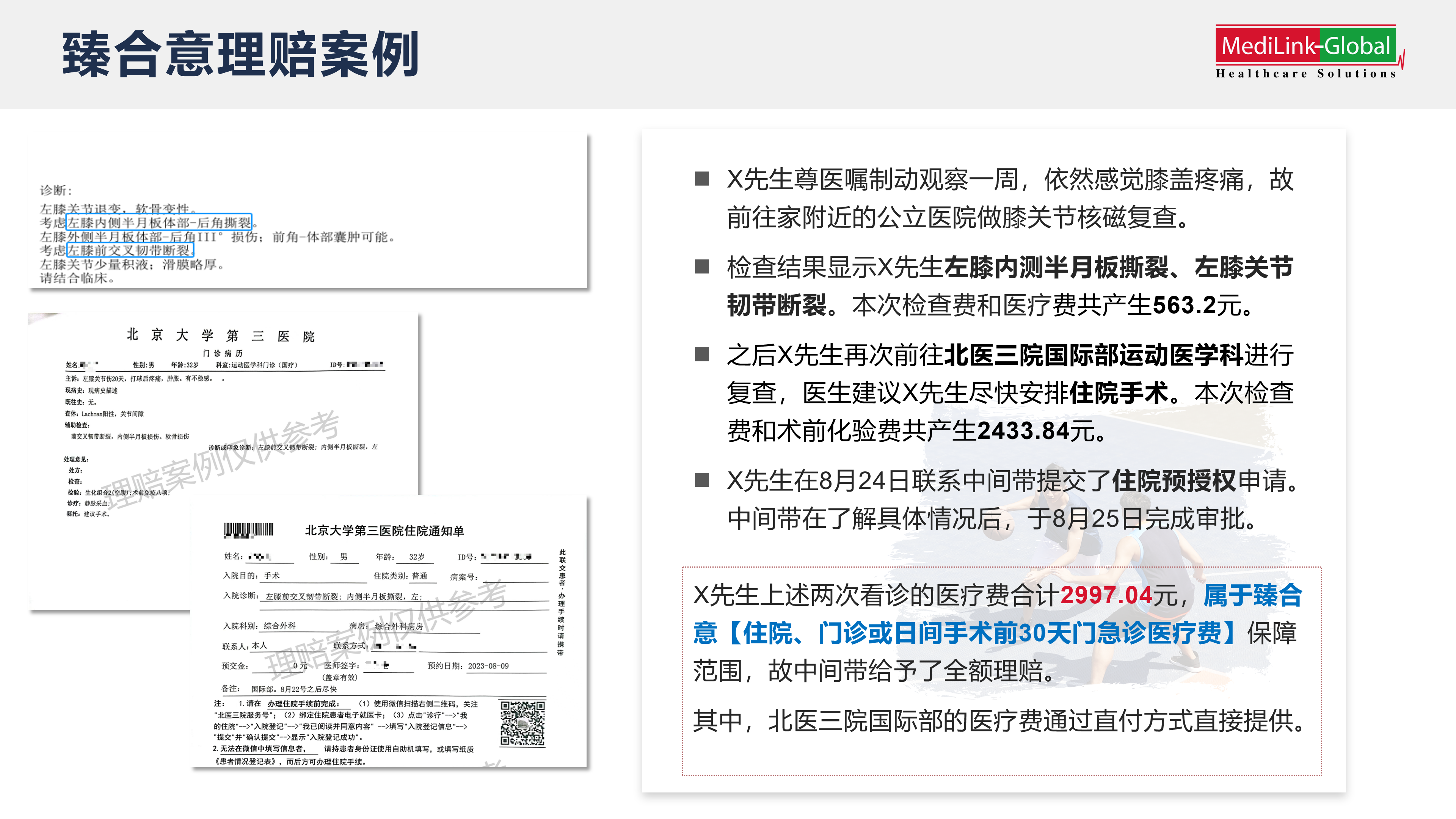
Task: Click the red 2997.04 amount text
Action: (x=1106, y=595)
